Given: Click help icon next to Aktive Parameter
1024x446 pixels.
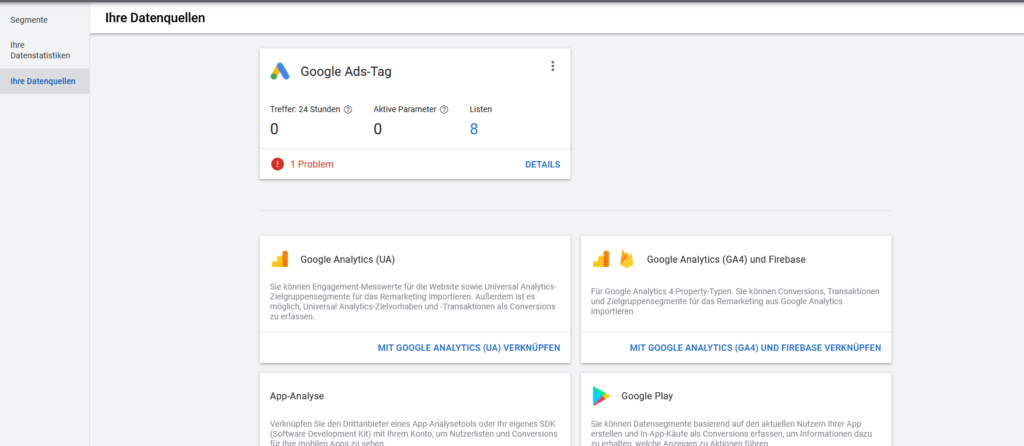Looking at the screenshot, I should tap(444, 109).
